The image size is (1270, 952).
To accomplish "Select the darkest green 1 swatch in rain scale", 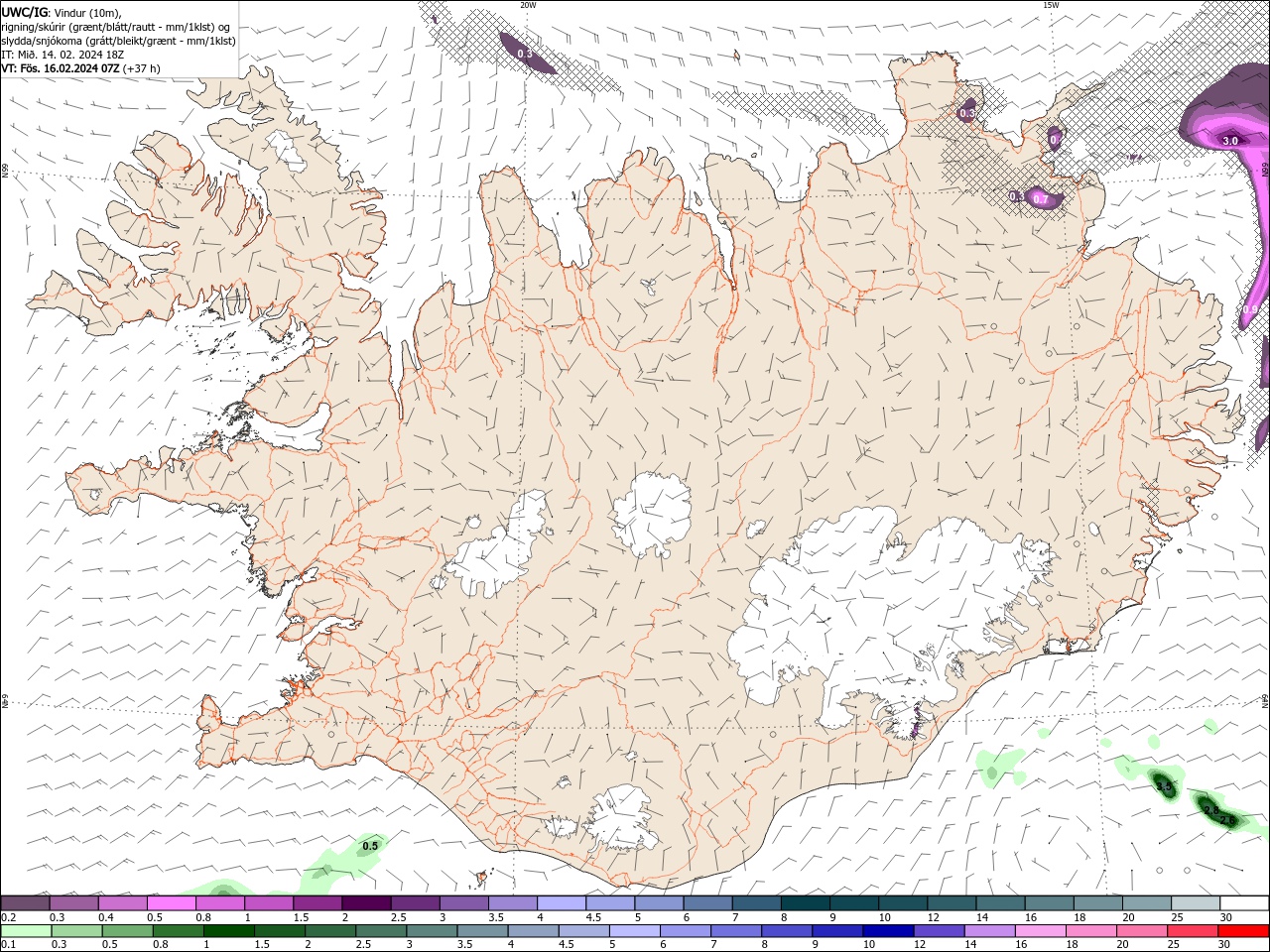I will 228,931.
